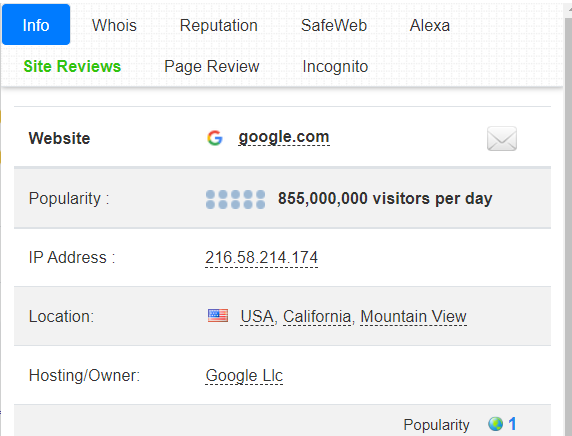
Task: Click the Mountain View link
Action: [413, 316]
